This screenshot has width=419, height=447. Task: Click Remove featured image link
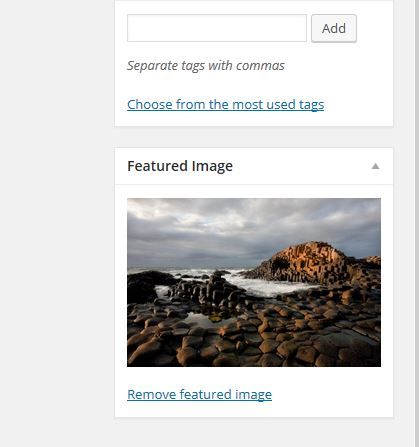(199, 394)
